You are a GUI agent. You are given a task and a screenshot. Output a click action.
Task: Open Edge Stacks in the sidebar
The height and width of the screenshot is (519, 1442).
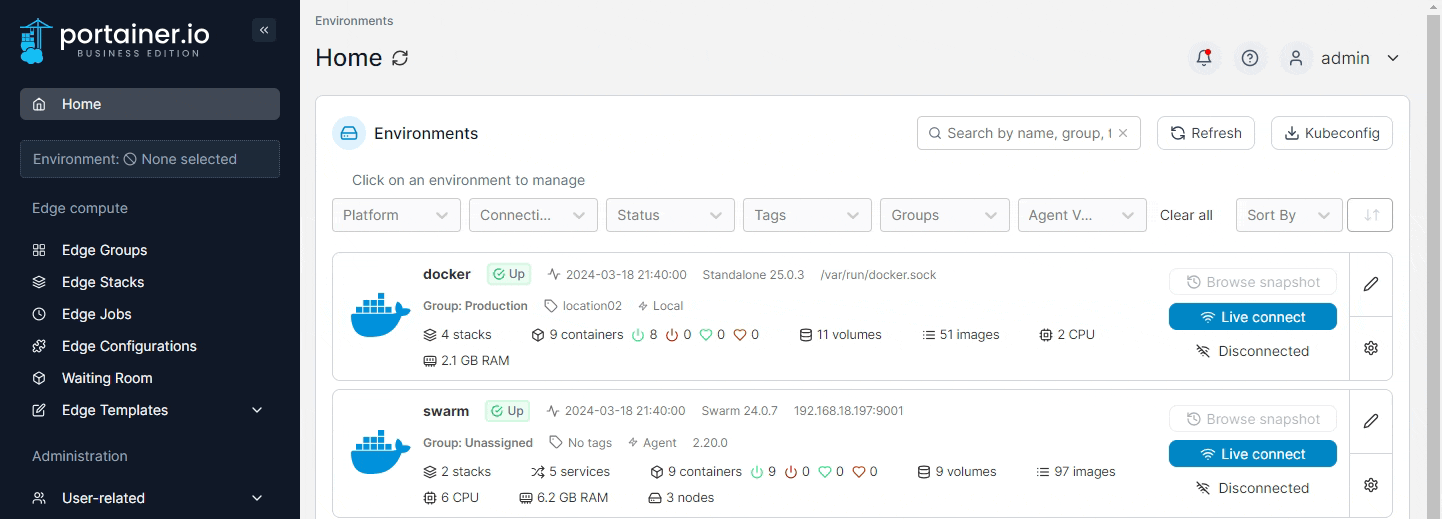103,282
